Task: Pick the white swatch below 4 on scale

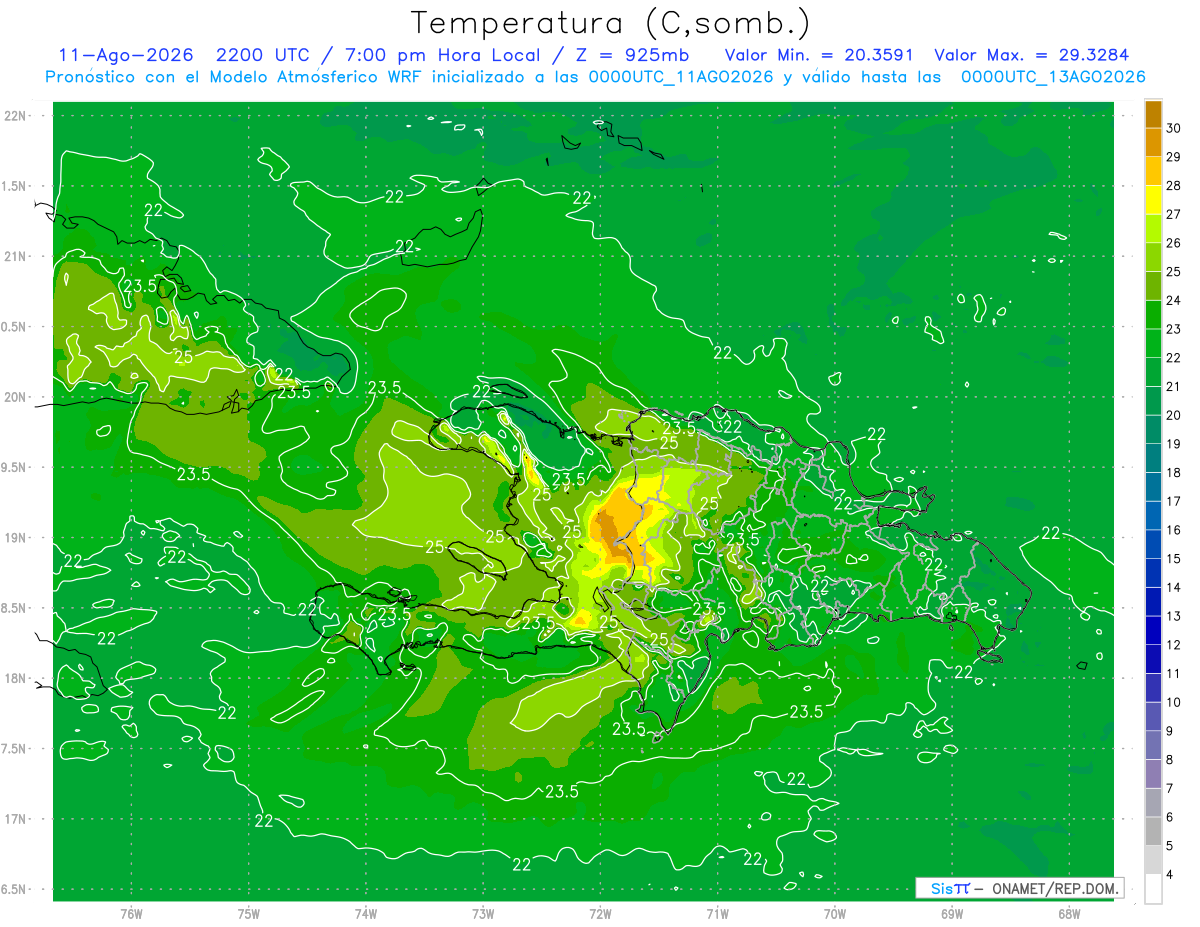Action: tap(1153, 888)
